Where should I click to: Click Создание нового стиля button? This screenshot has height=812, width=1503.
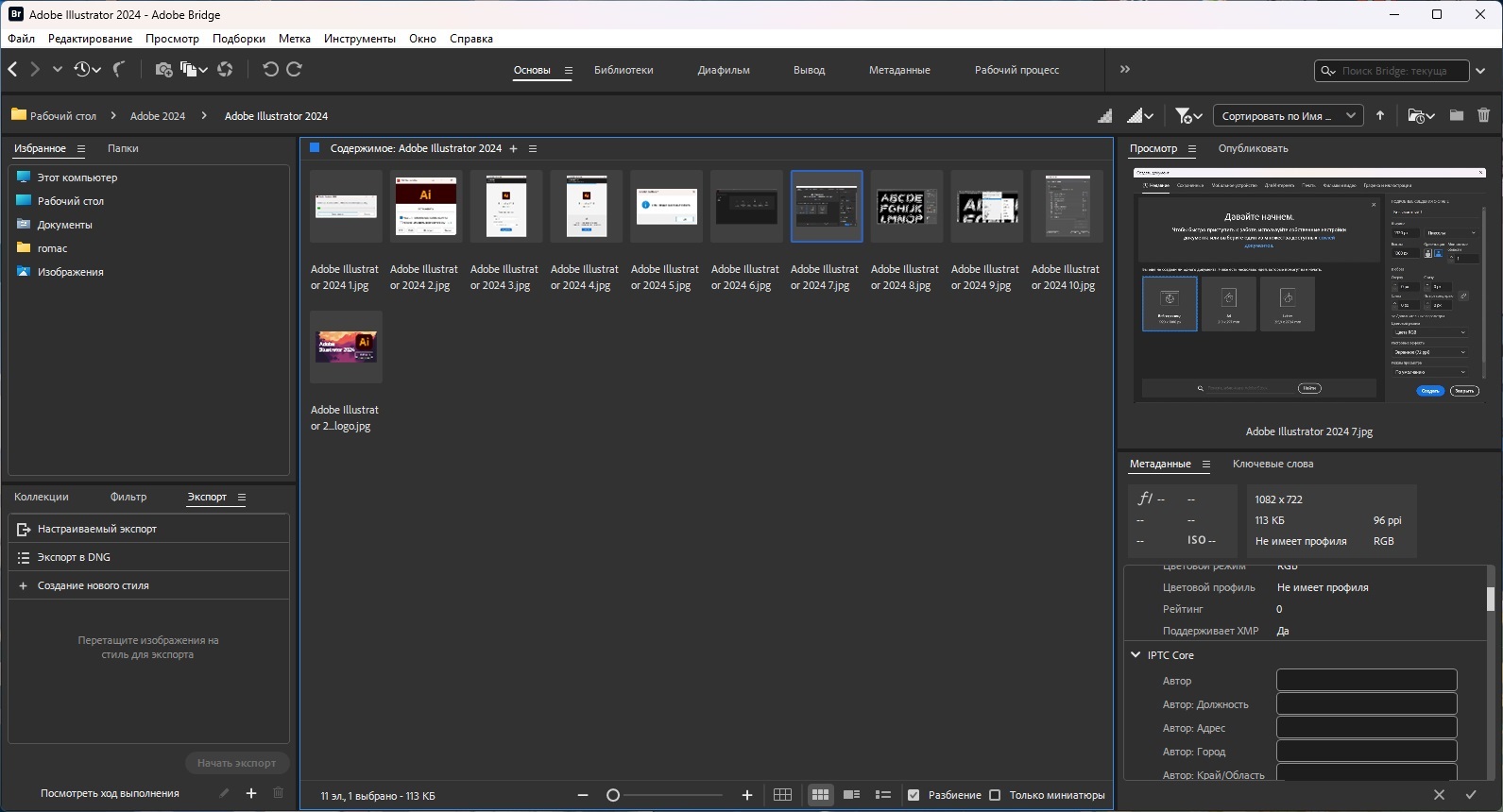pos(94,585)
